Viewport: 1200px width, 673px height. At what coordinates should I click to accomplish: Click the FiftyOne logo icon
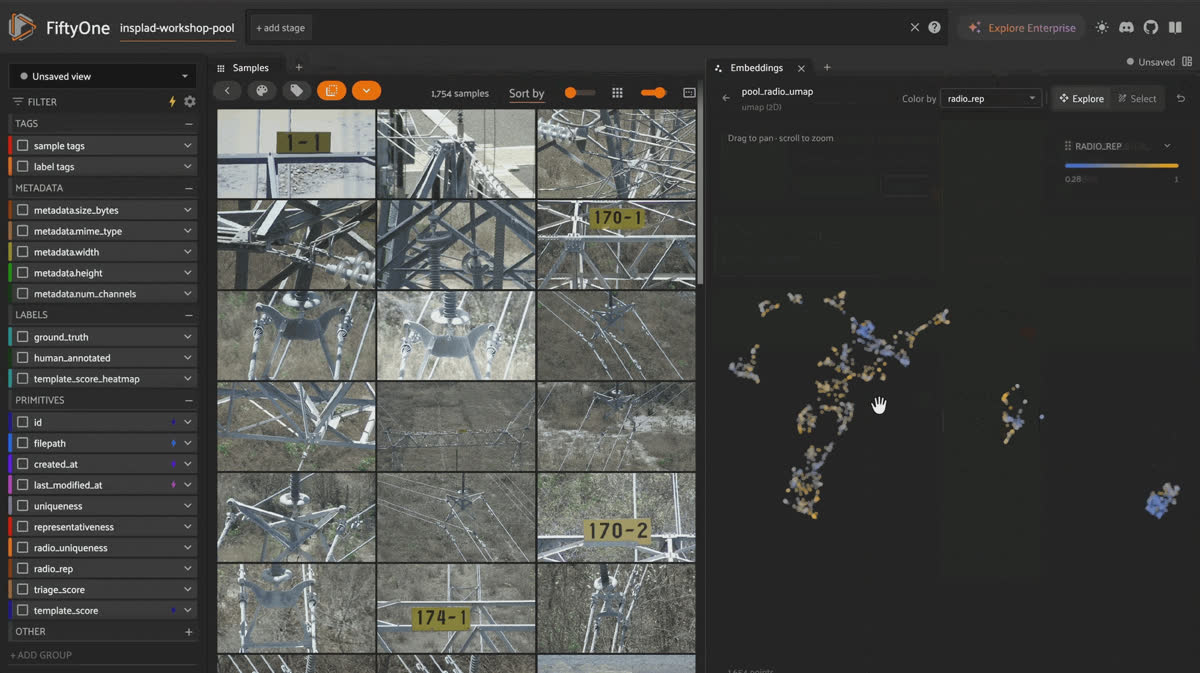pyautogui.click(x=22, y=28)
